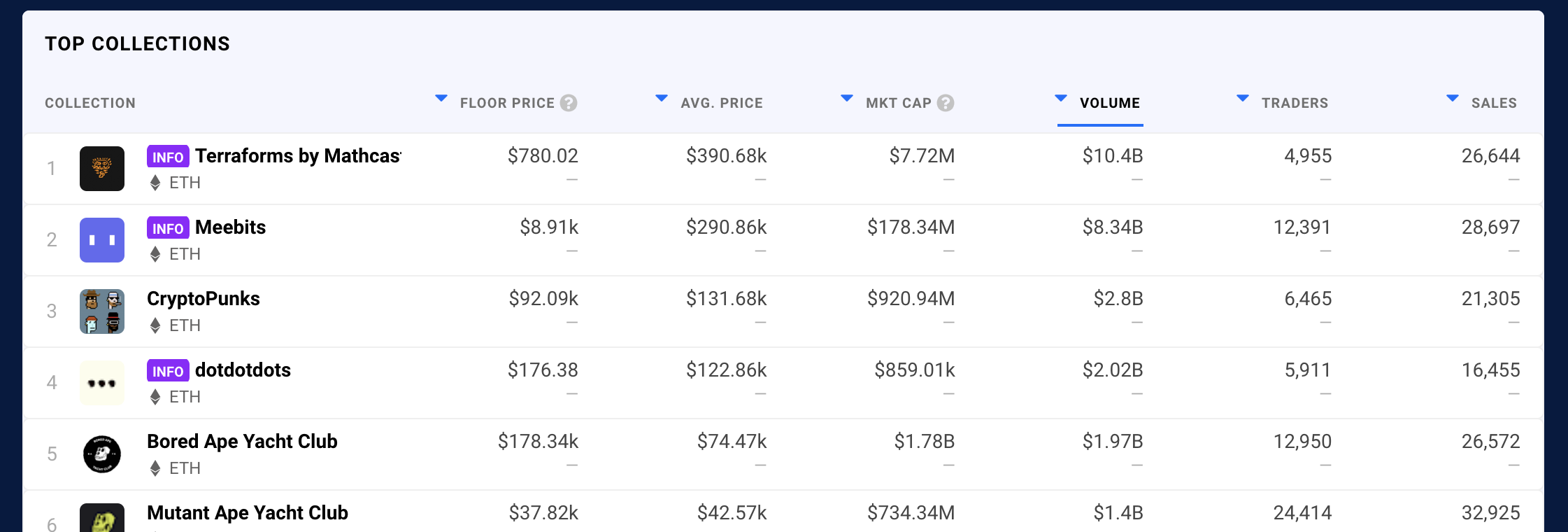
Task: Click dotdotdots floor price $176.38
Action: coord(543,370)
